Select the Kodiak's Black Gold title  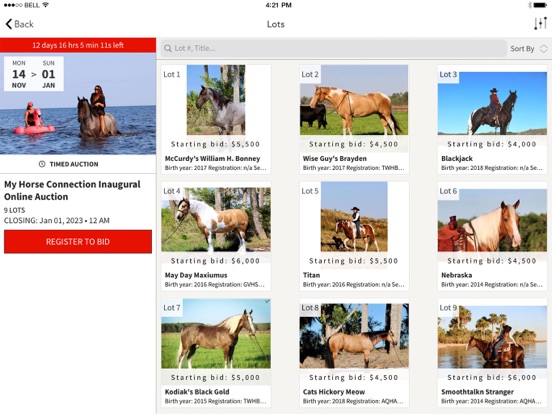coord(197,391)
